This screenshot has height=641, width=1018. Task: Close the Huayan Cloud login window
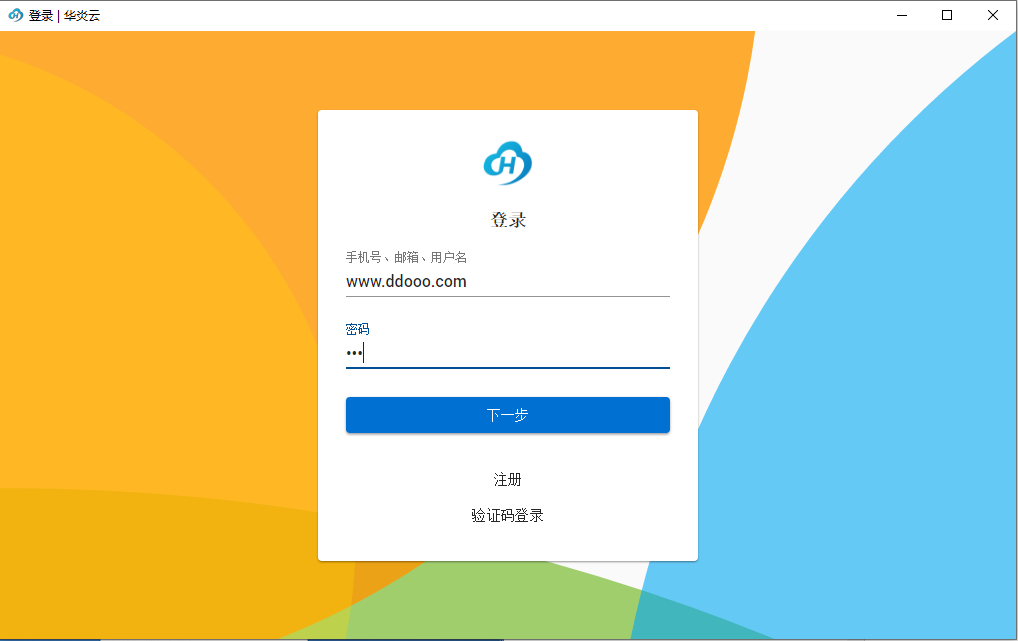tap(992, 15)
